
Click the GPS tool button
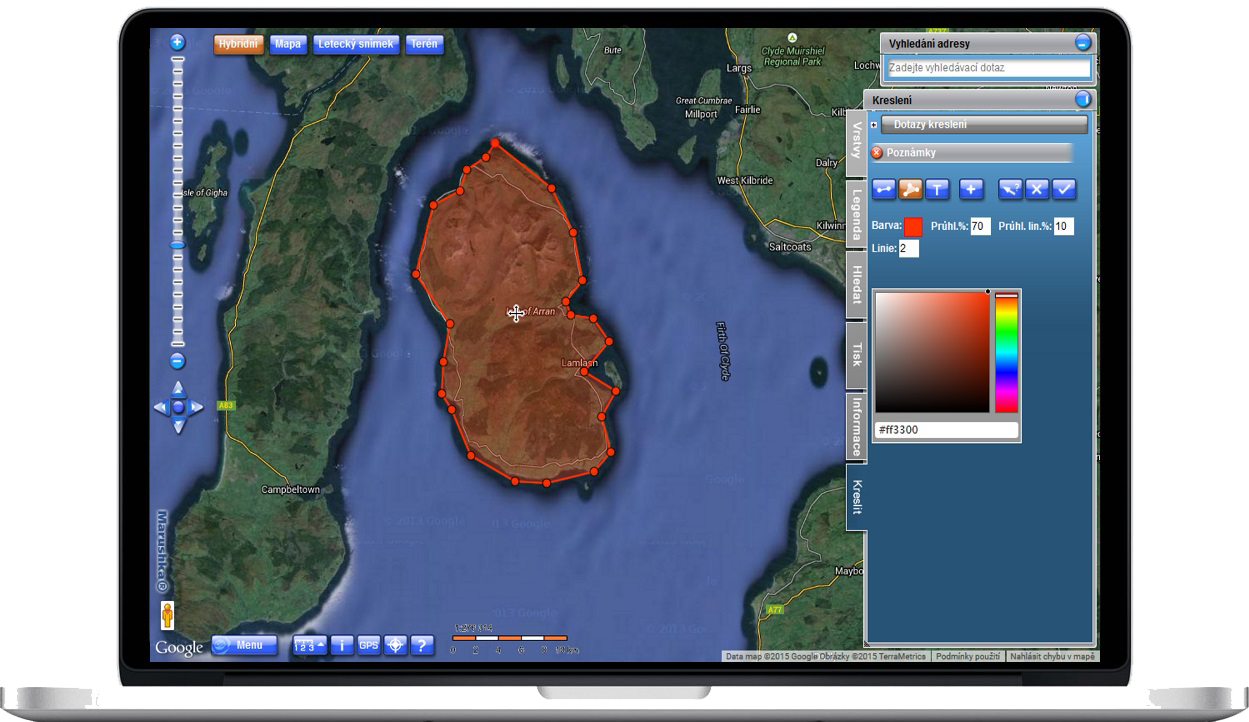tap(369, 646)
